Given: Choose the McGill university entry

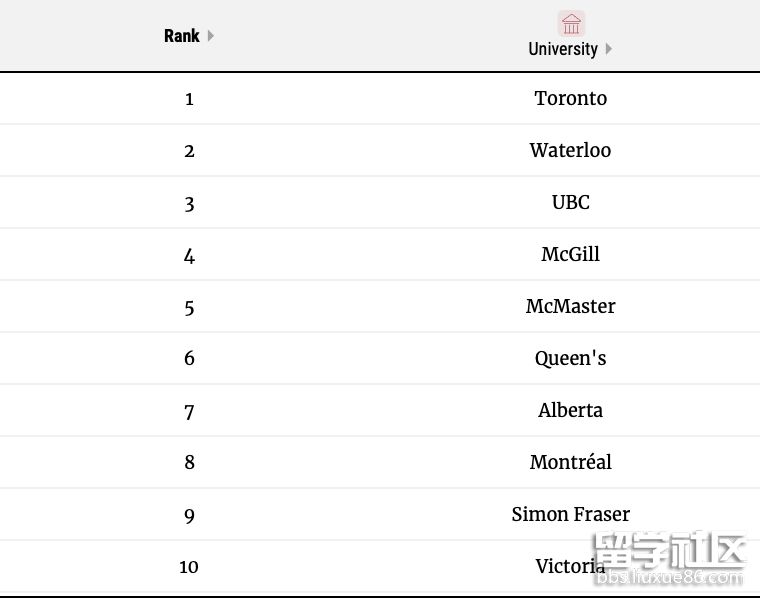Looking at the screenshot, I should coord(570,254).
